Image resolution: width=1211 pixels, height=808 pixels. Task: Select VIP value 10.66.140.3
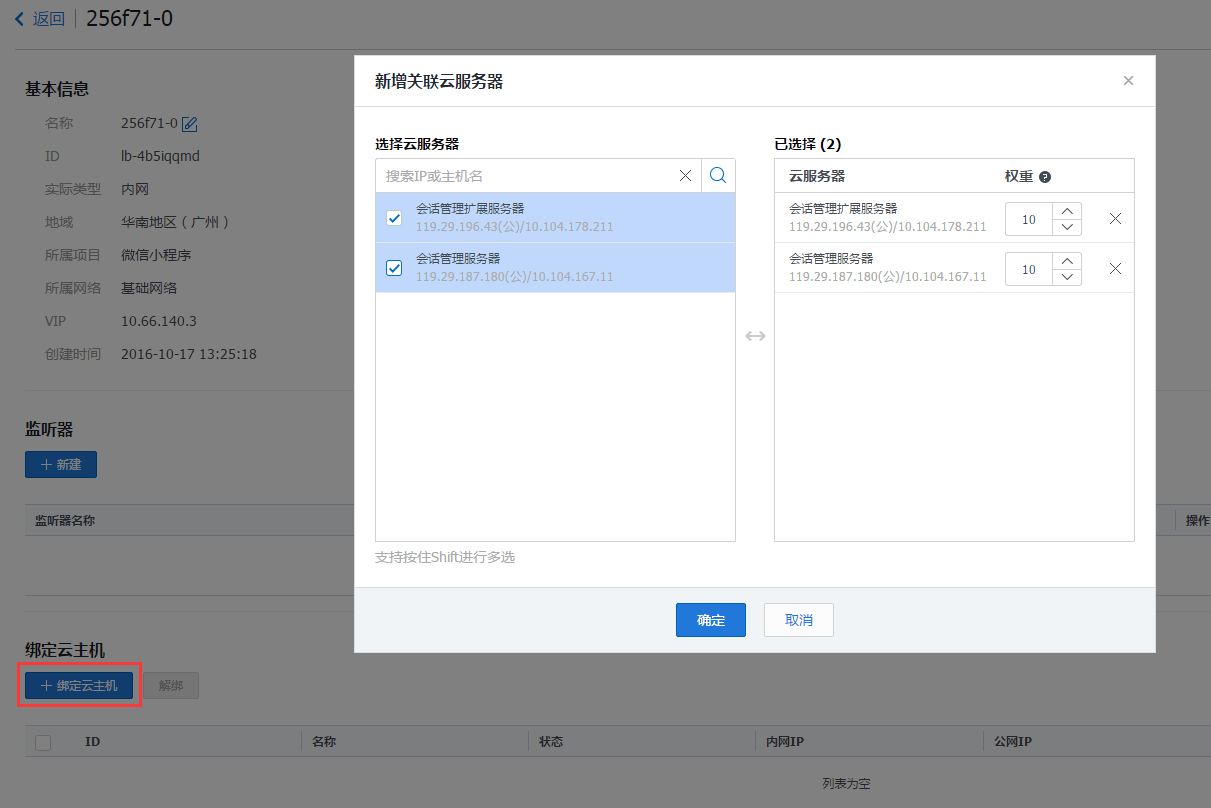click(159, 321)
